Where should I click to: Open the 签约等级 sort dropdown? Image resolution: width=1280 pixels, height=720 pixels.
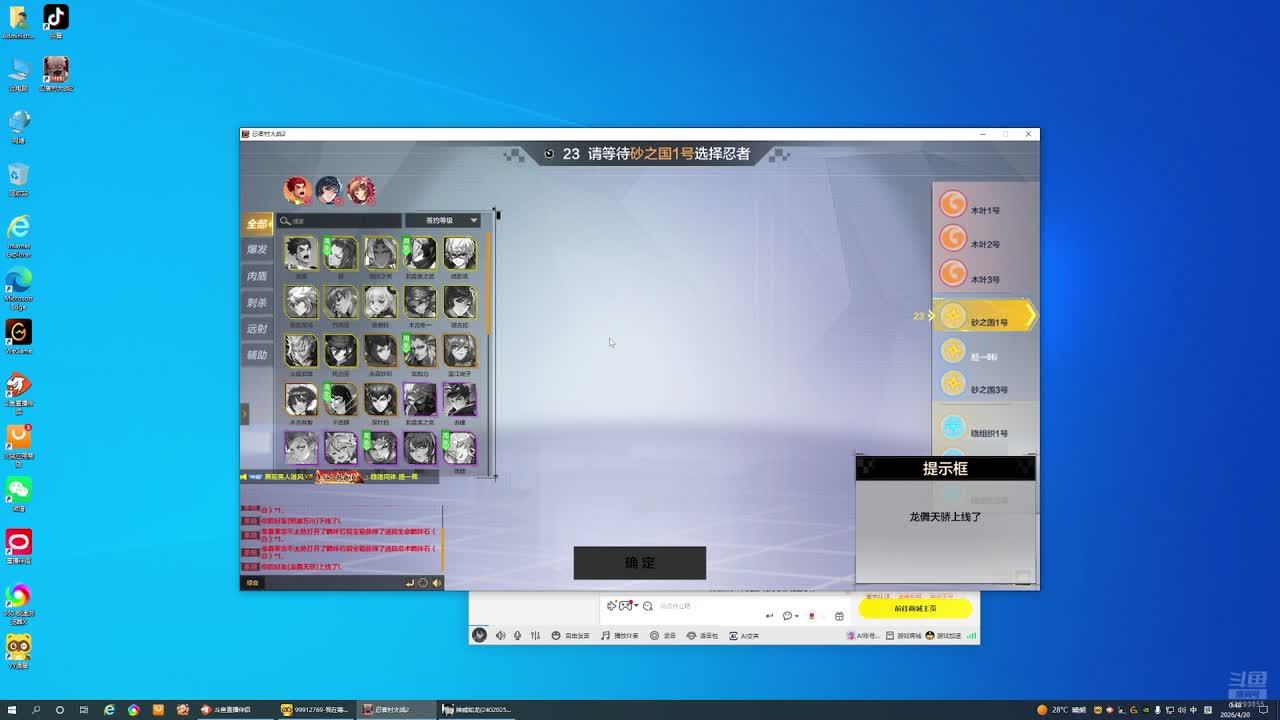[443, 221]
